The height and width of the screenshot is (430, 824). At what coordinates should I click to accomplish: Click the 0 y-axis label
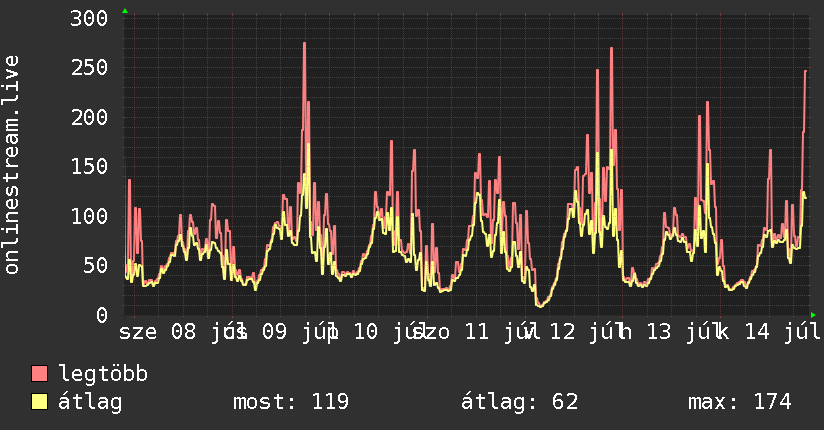click(x=102, y=315)
